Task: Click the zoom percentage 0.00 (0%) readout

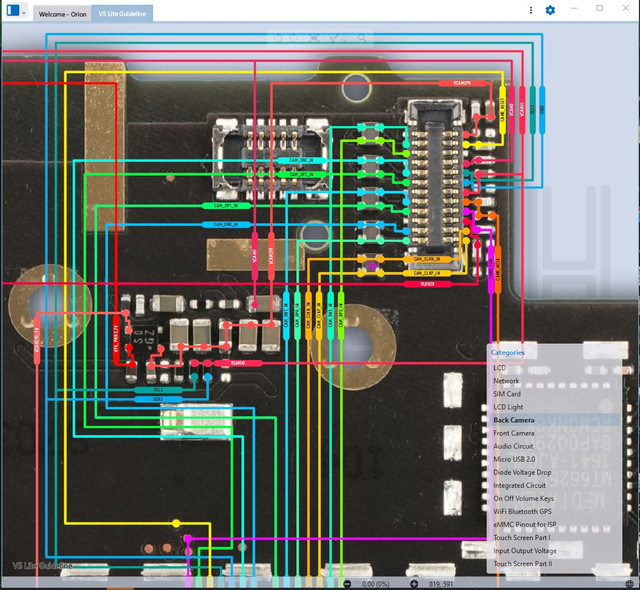Action: (376, 584)
